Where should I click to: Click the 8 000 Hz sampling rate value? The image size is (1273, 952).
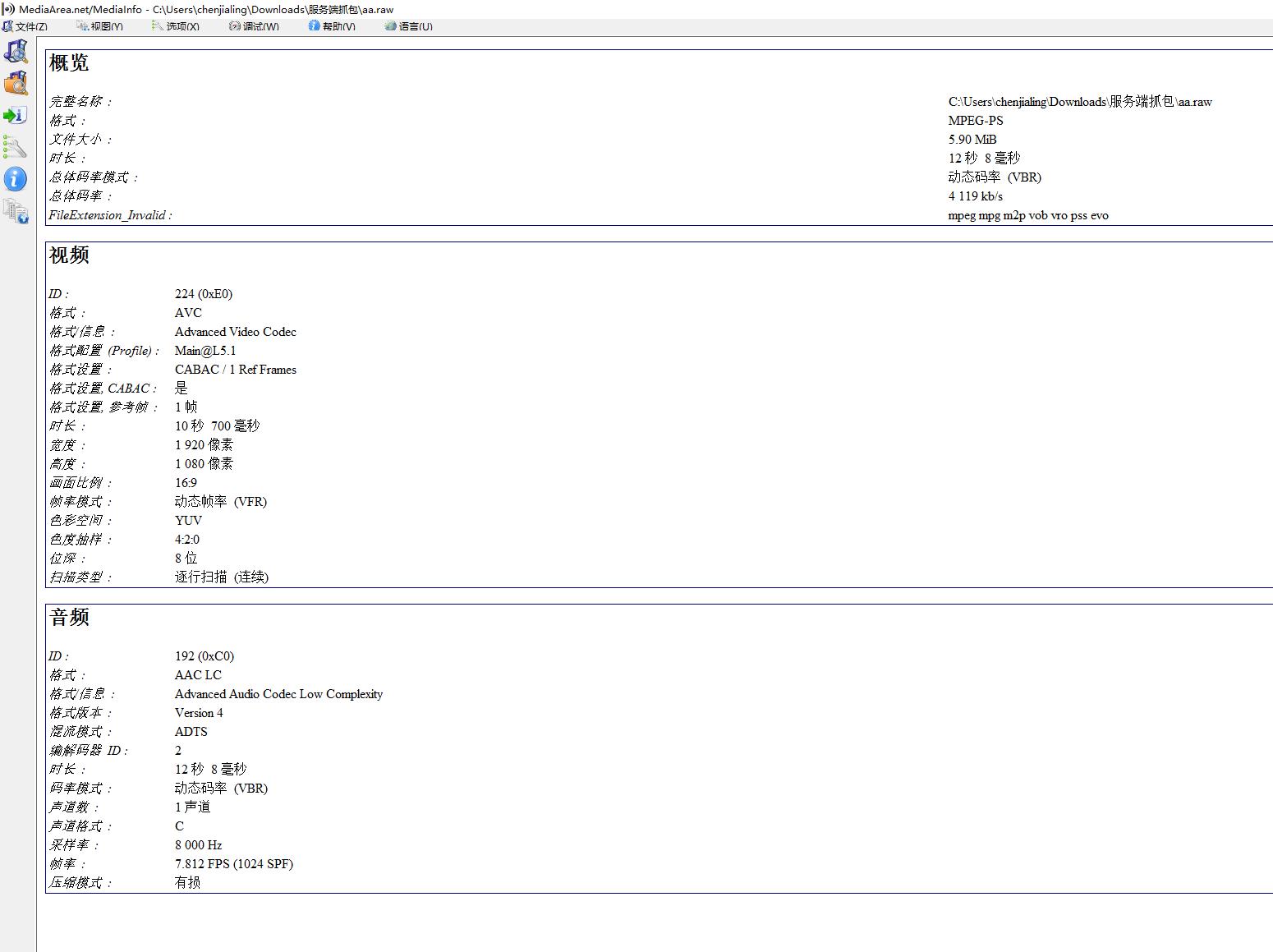click(198, 845)
